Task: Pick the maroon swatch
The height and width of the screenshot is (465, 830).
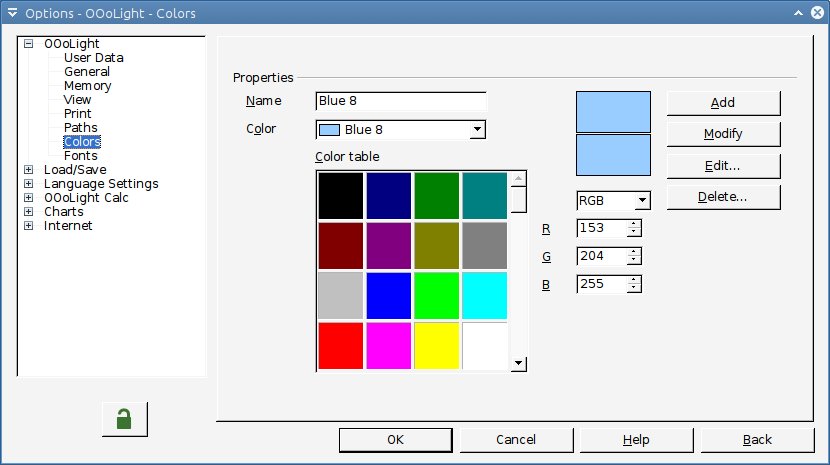Action: click(341, 246)
